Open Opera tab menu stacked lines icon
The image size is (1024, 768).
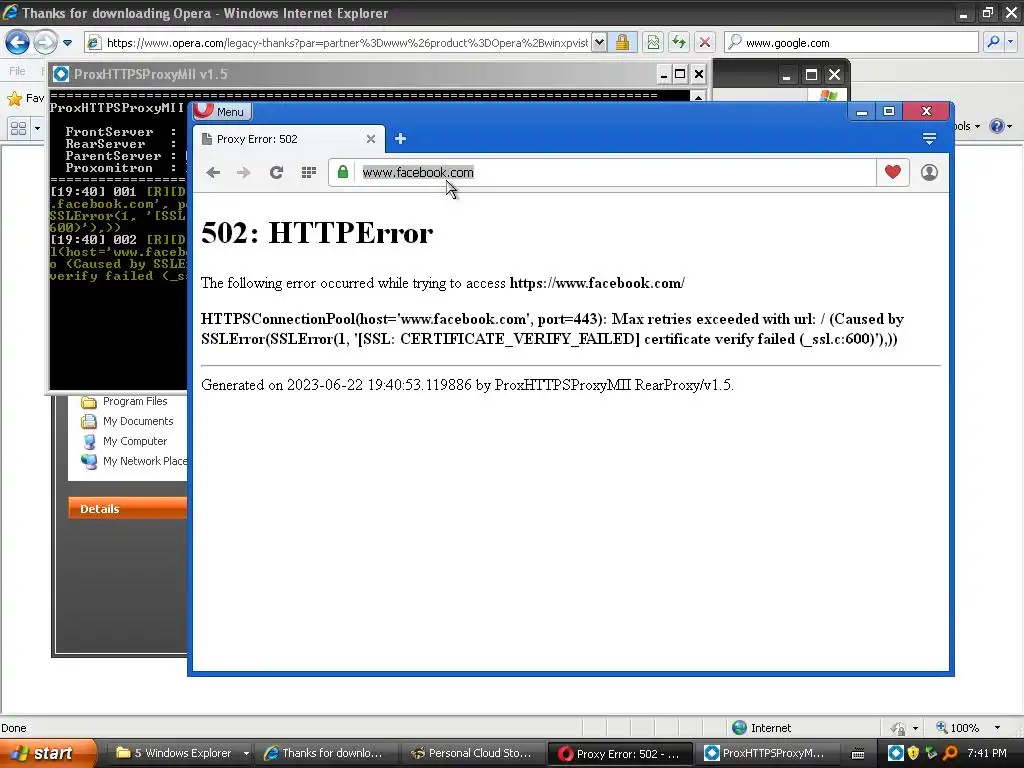click(x=929, y=138)
